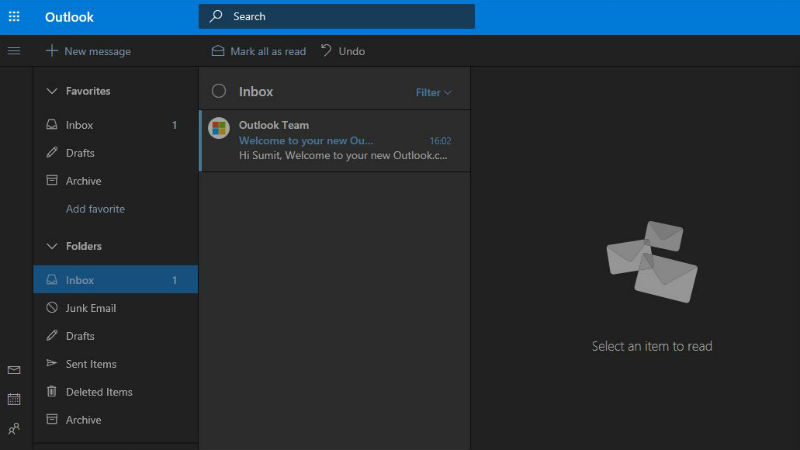Screen dimensions: 800x450
Task: Open Inbox under Favorites
Action: pyautogui.click(x=115, y=125)
